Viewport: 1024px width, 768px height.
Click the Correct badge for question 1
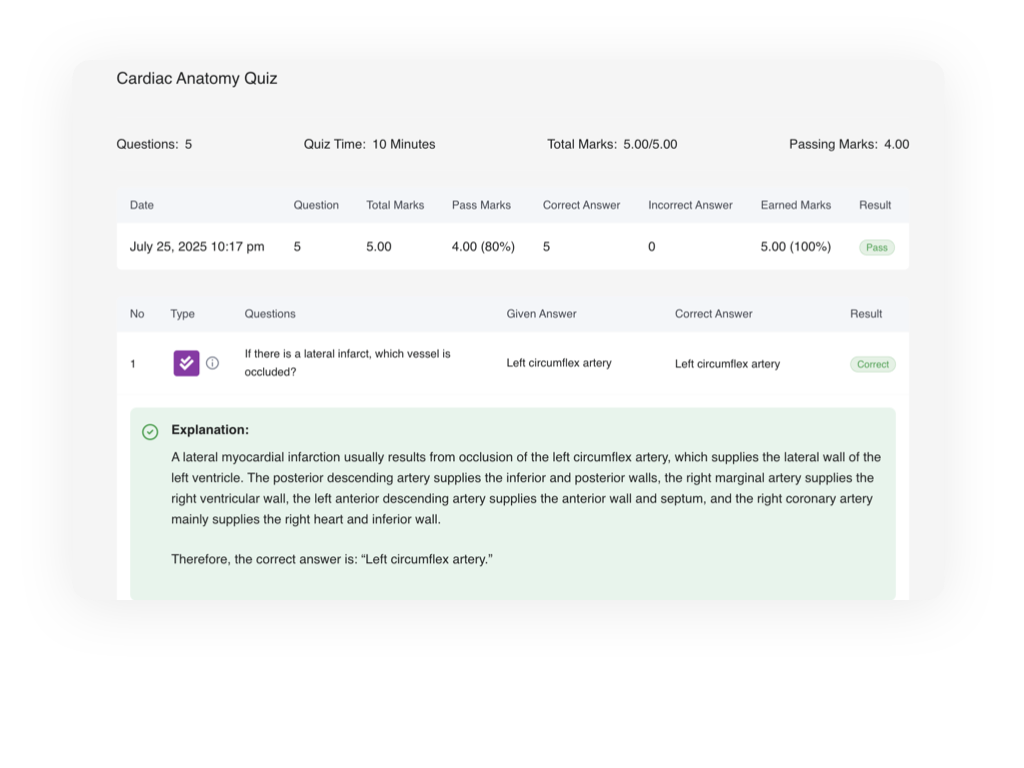click(872, 364)
